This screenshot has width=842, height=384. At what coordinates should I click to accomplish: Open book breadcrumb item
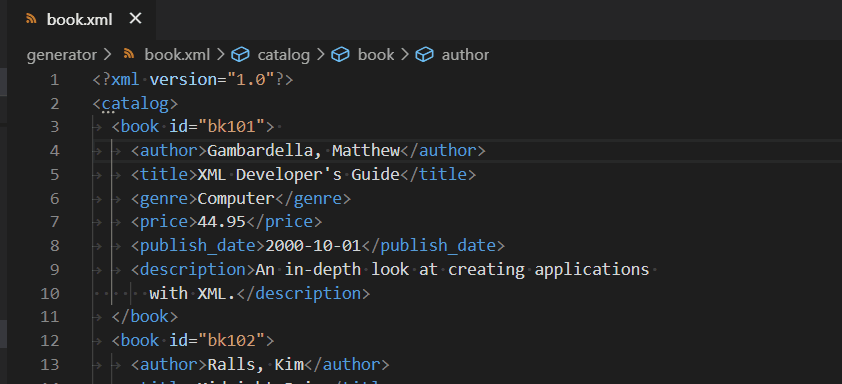pyautogui.click(x=376, y=55)
